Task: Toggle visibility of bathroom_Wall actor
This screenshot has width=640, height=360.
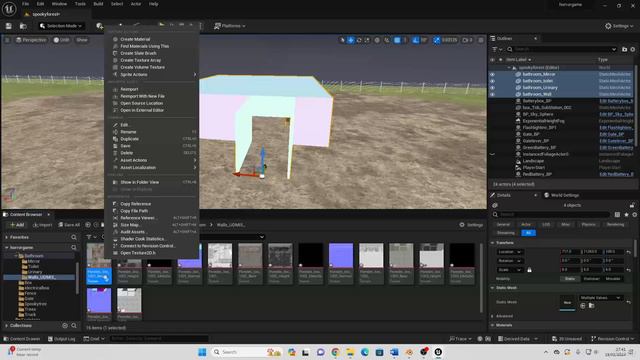Action: tap(492, 94)
